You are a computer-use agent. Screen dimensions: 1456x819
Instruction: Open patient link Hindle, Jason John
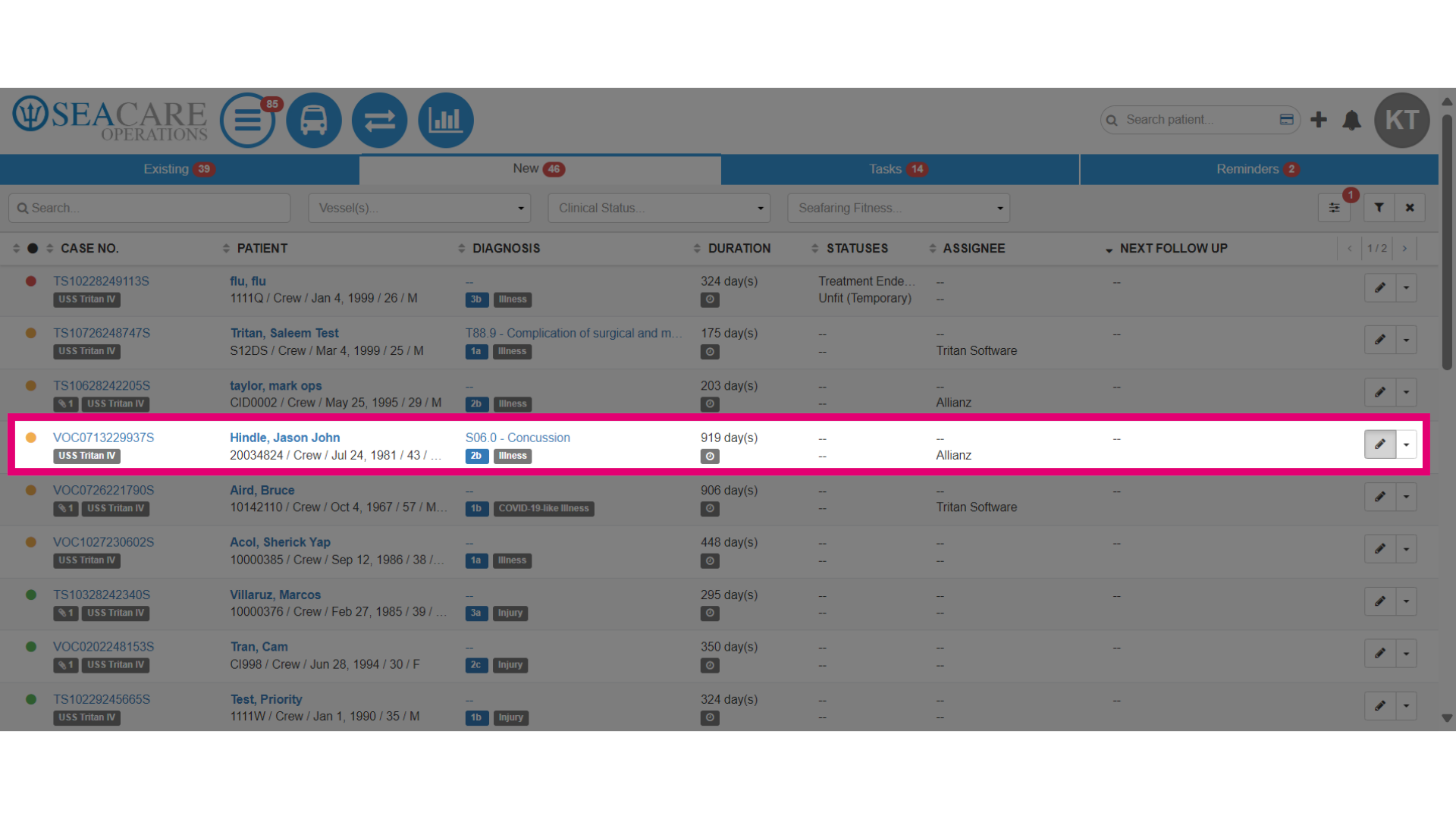[284, 438]
